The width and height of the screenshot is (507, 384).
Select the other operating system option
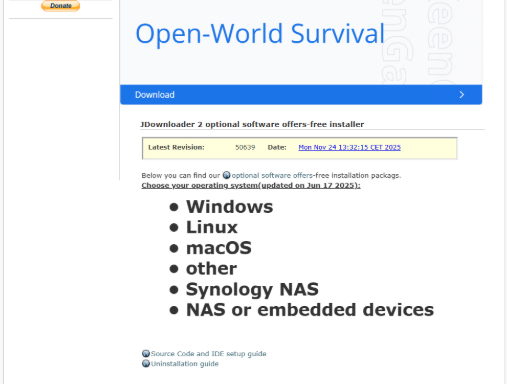pyautogui.click(x=211, y=269)
